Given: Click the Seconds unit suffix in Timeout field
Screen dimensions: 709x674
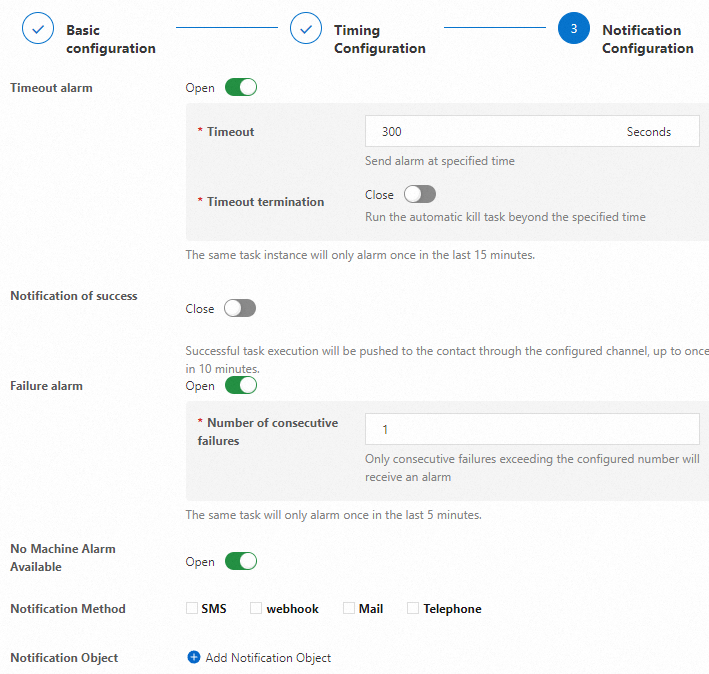Looking at the screenshot, I should tap(649, 132).
